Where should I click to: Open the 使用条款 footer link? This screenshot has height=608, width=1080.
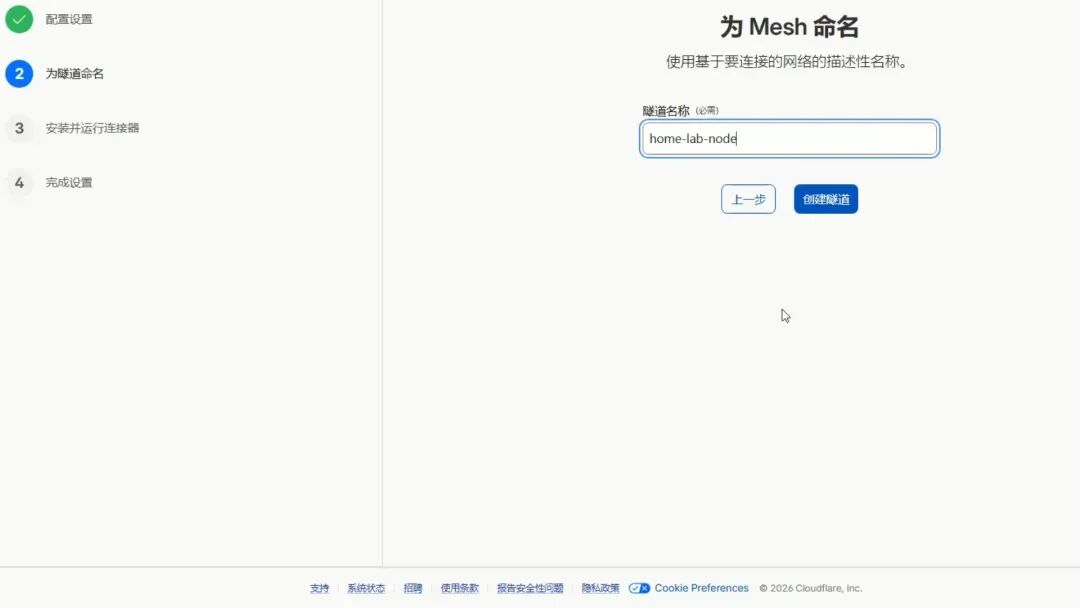459,588
